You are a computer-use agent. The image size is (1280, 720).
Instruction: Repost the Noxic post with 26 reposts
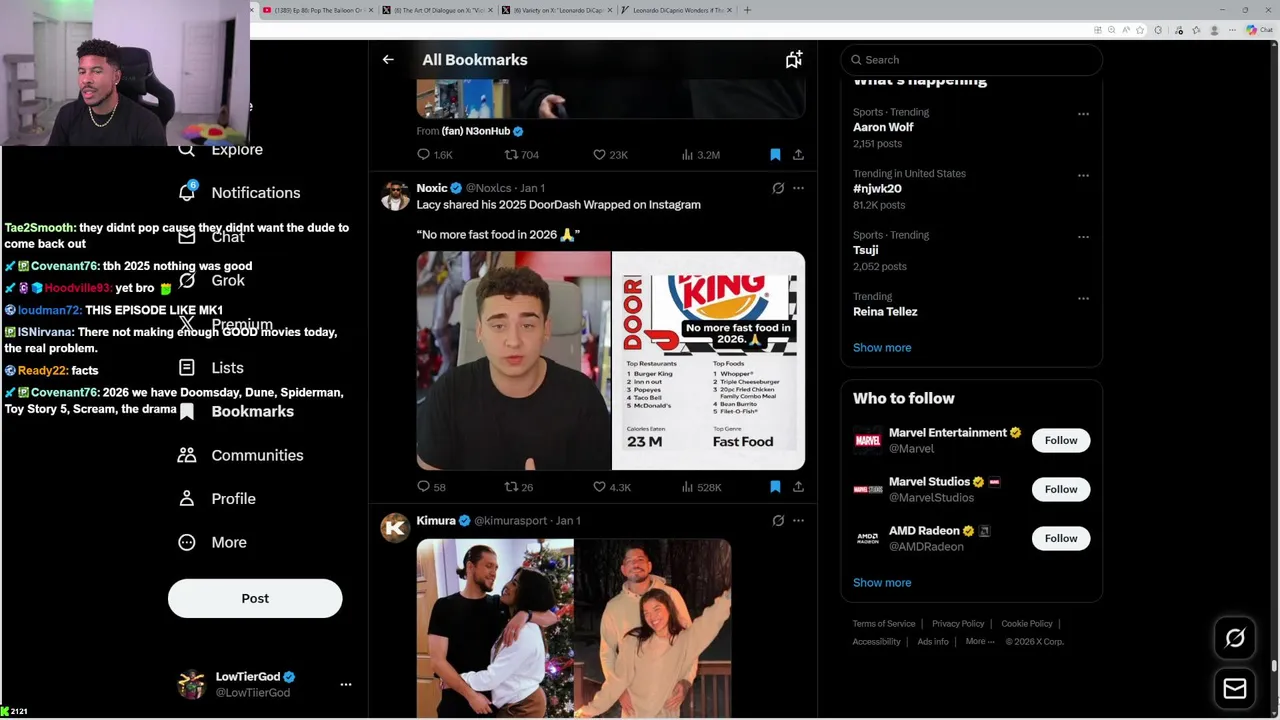[x=519, y=487]
